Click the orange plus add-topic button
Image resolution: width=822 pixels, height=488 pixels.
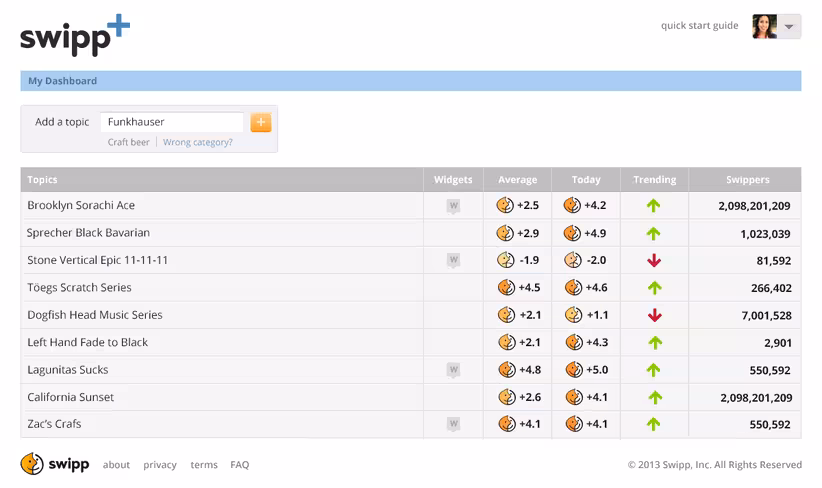(x=261, y=122)
